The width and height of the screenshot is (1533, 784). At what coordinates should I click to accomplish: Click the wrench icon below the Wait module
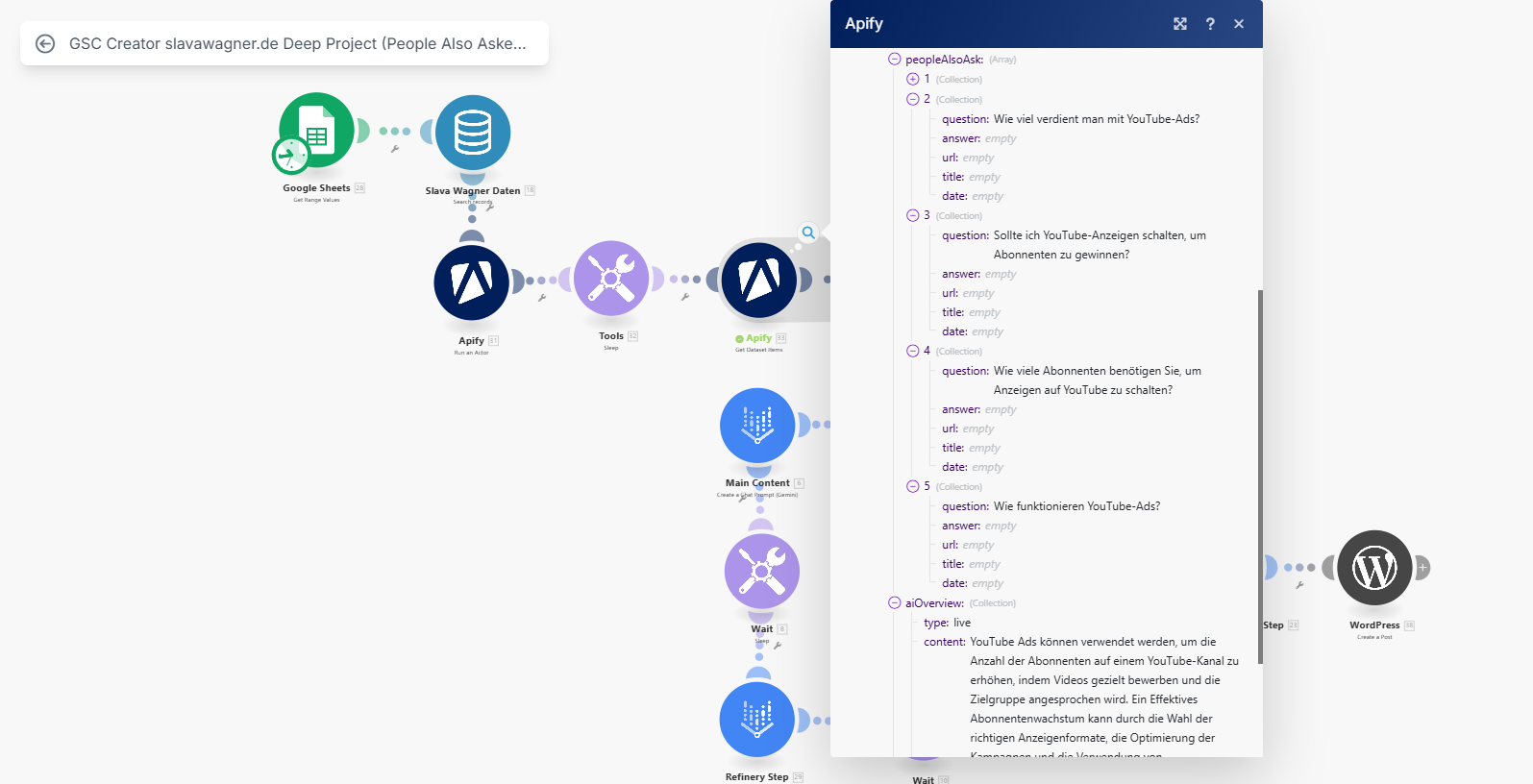point(777,646)
